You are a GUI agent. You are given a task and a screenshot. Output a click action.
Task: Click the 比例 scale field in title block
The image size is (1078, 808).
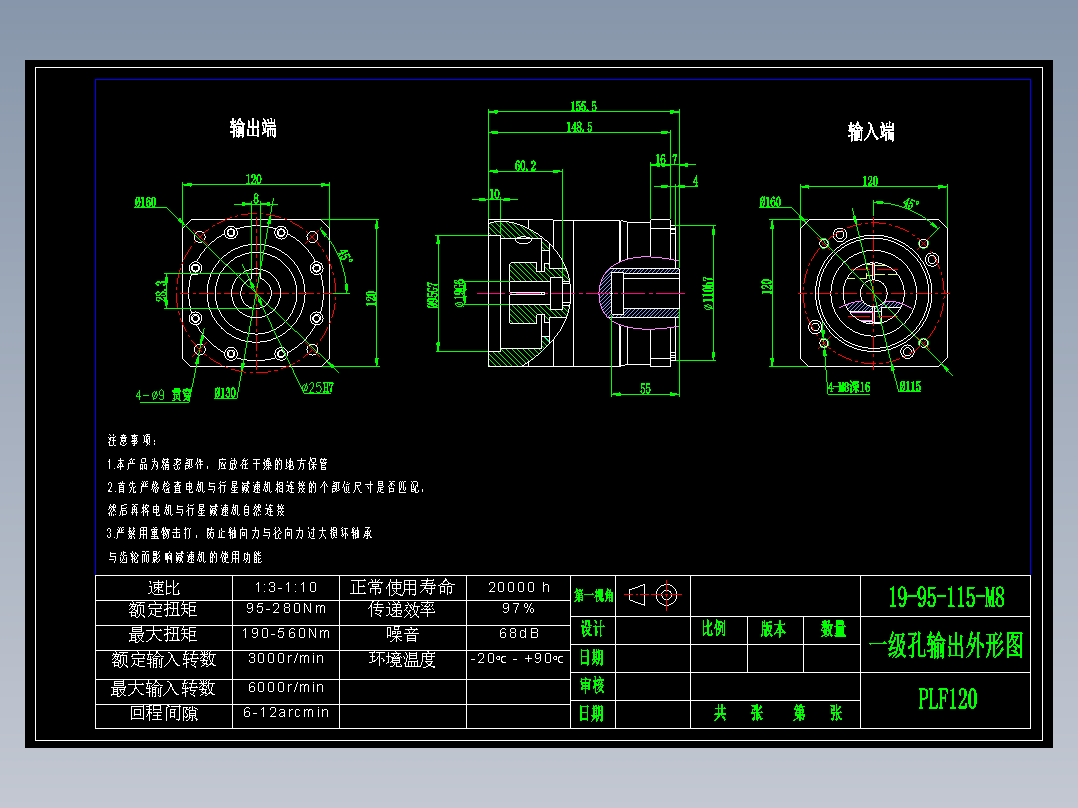714,631
